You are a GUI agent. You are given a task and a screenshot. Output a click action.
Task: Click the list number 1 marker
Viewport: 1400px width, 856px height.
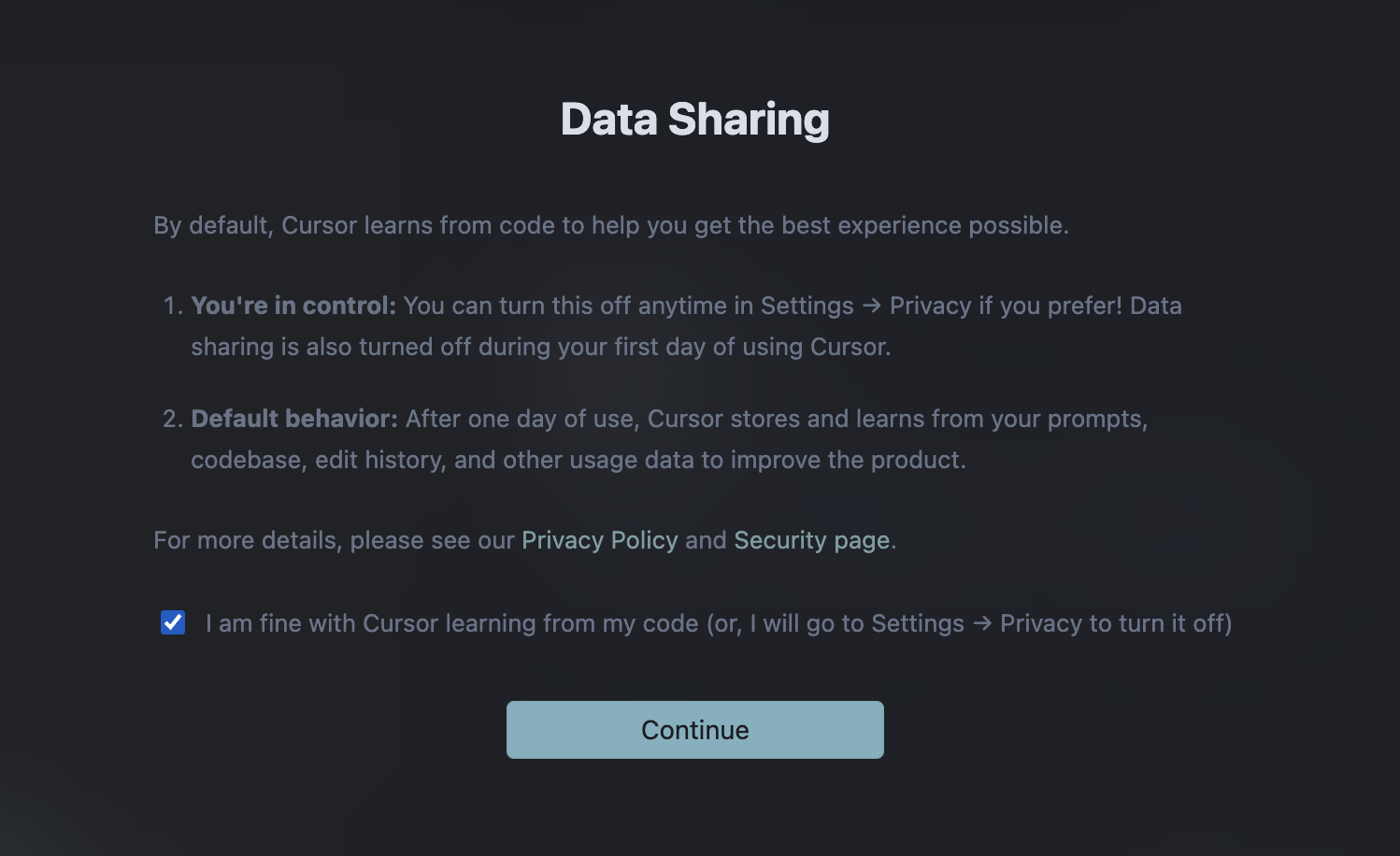click(173, 306)
